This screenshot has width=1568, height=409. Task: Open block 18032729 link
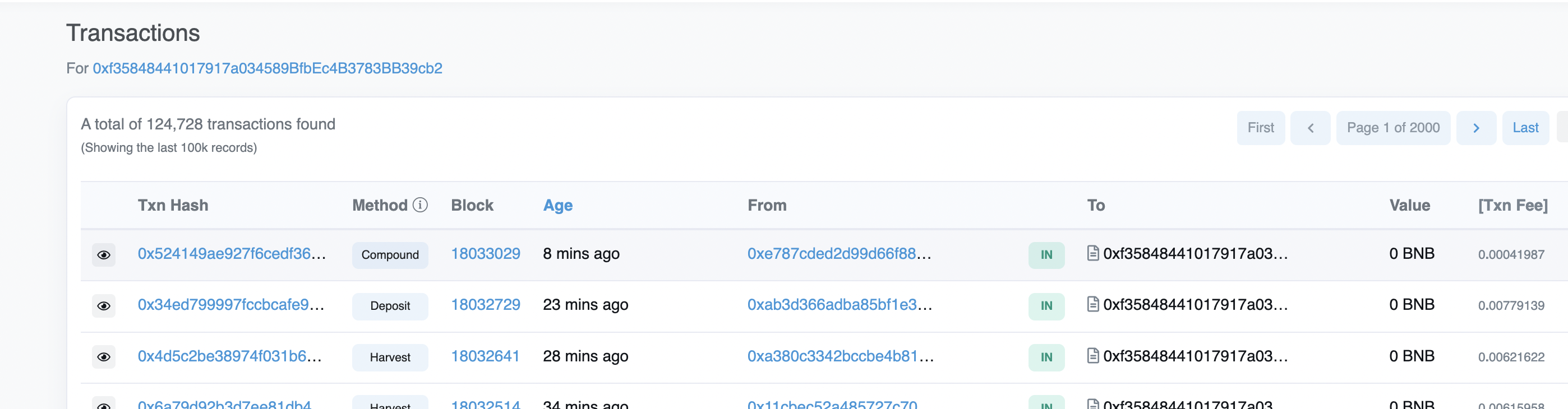pyautogui.click(x=485, y=304)
